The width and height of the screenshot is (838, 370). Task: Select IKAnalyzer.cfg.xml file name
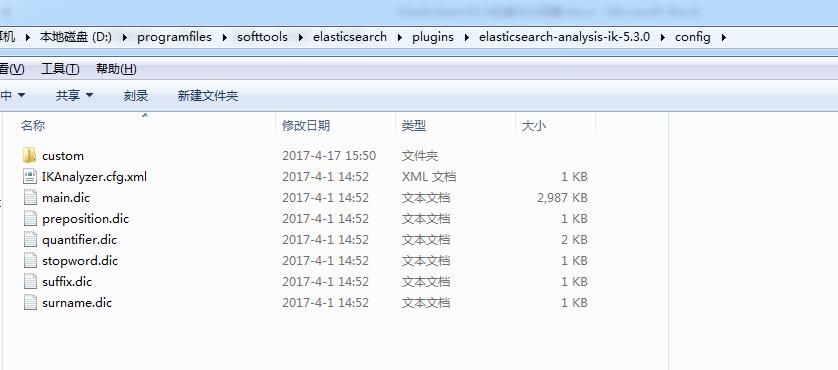(94, 176)
